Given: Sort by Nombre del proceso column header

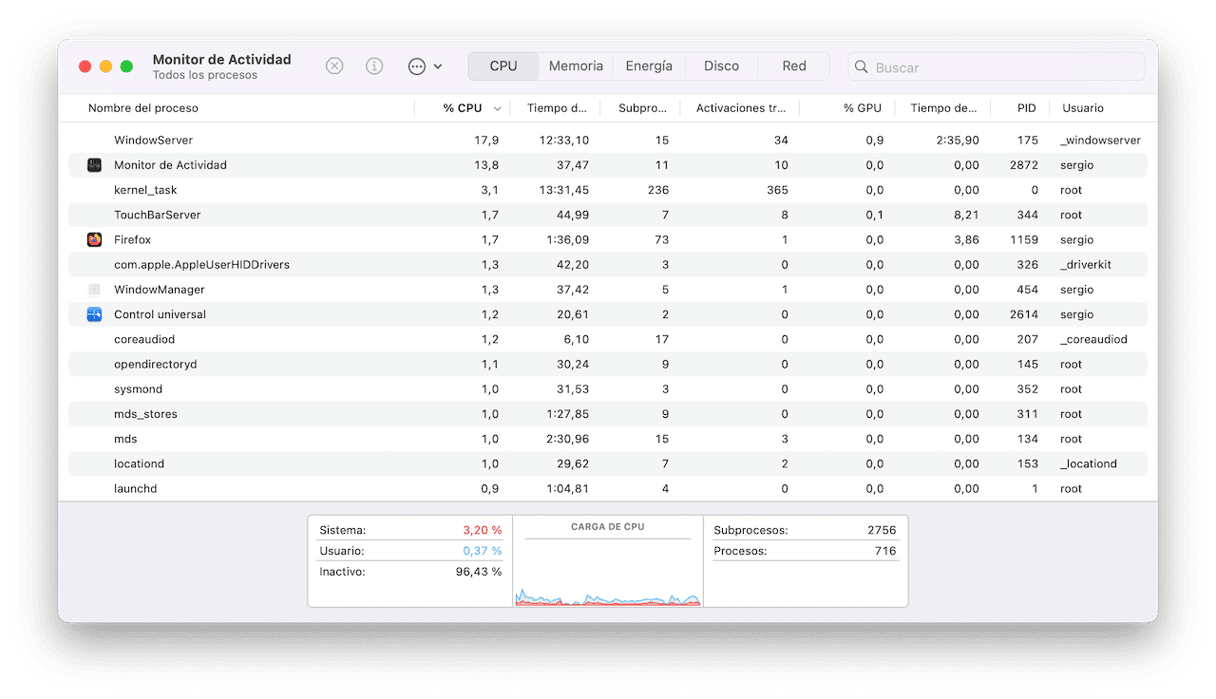Looking at the screenshot, I should pos(143,108).
